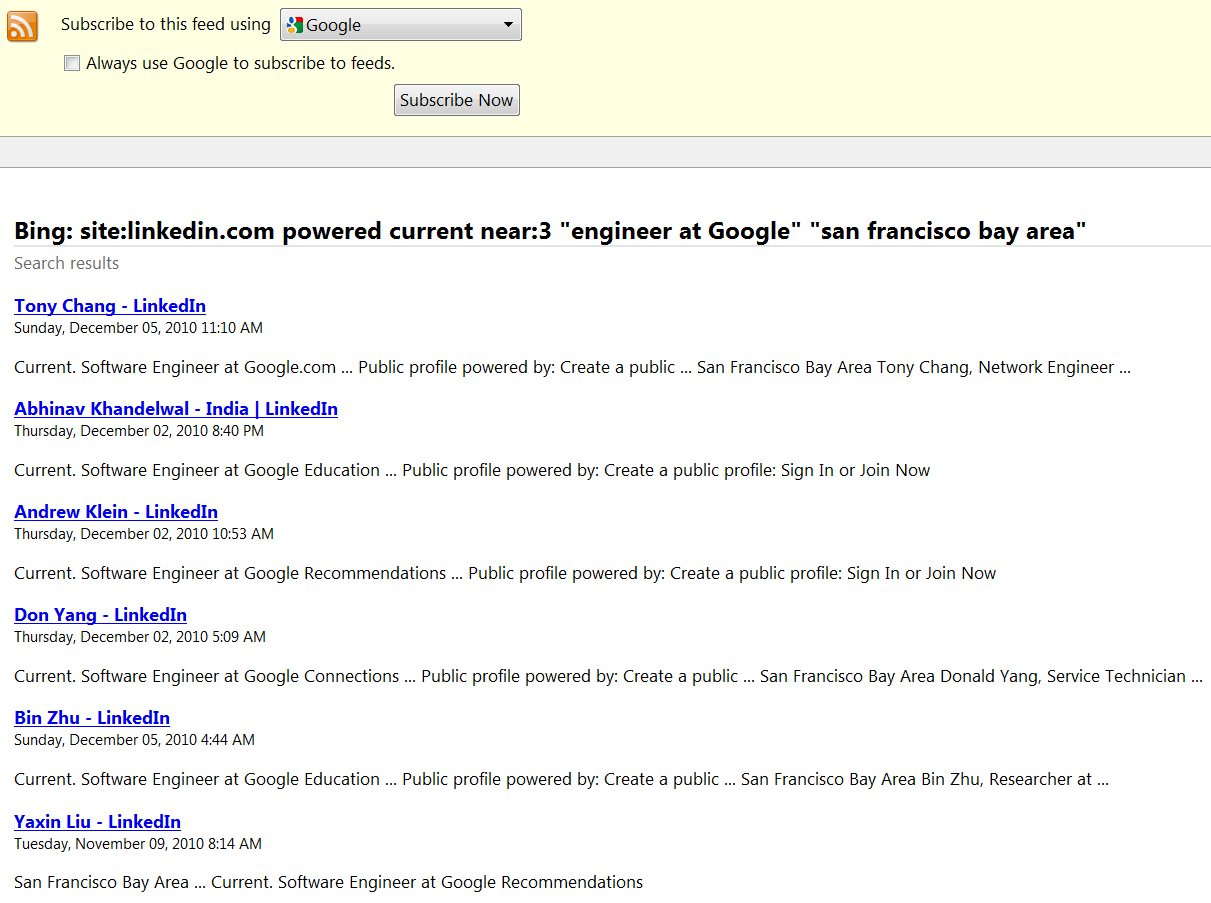The height and width of the screenshot is (903, 1211).
Task: Select date 'Sunday, December 05, 2010 4:44 AM'
Action: coord(134,740)
